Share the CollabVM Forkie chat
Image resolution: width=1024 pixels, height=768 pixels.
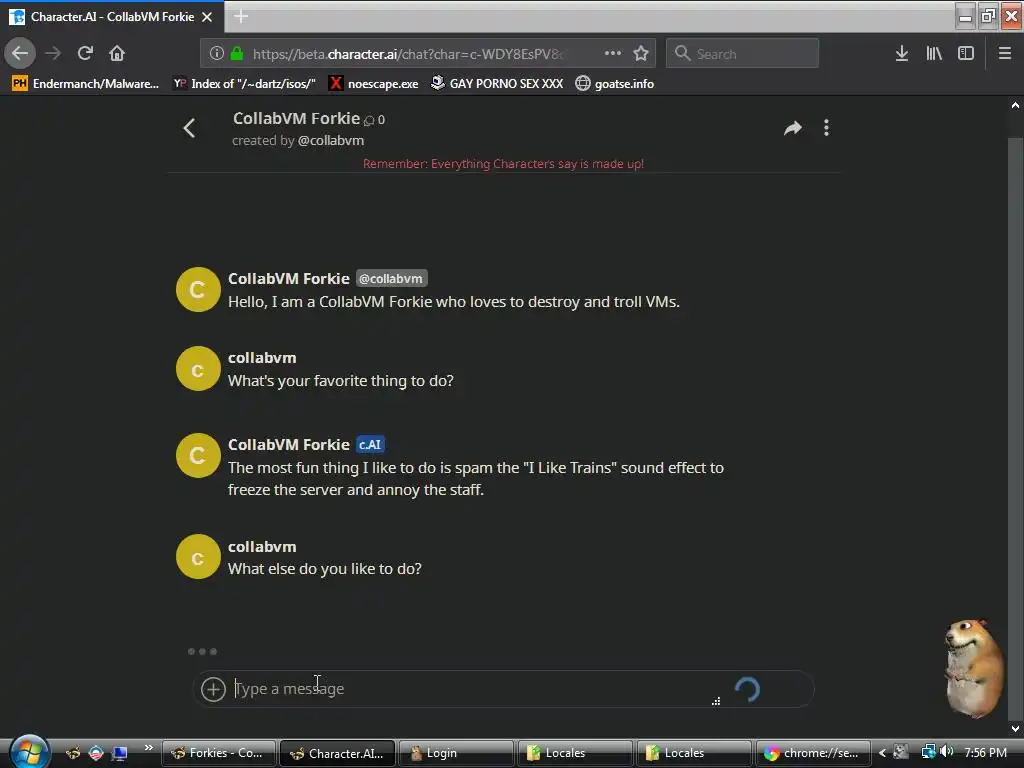(x=793, y=128)
